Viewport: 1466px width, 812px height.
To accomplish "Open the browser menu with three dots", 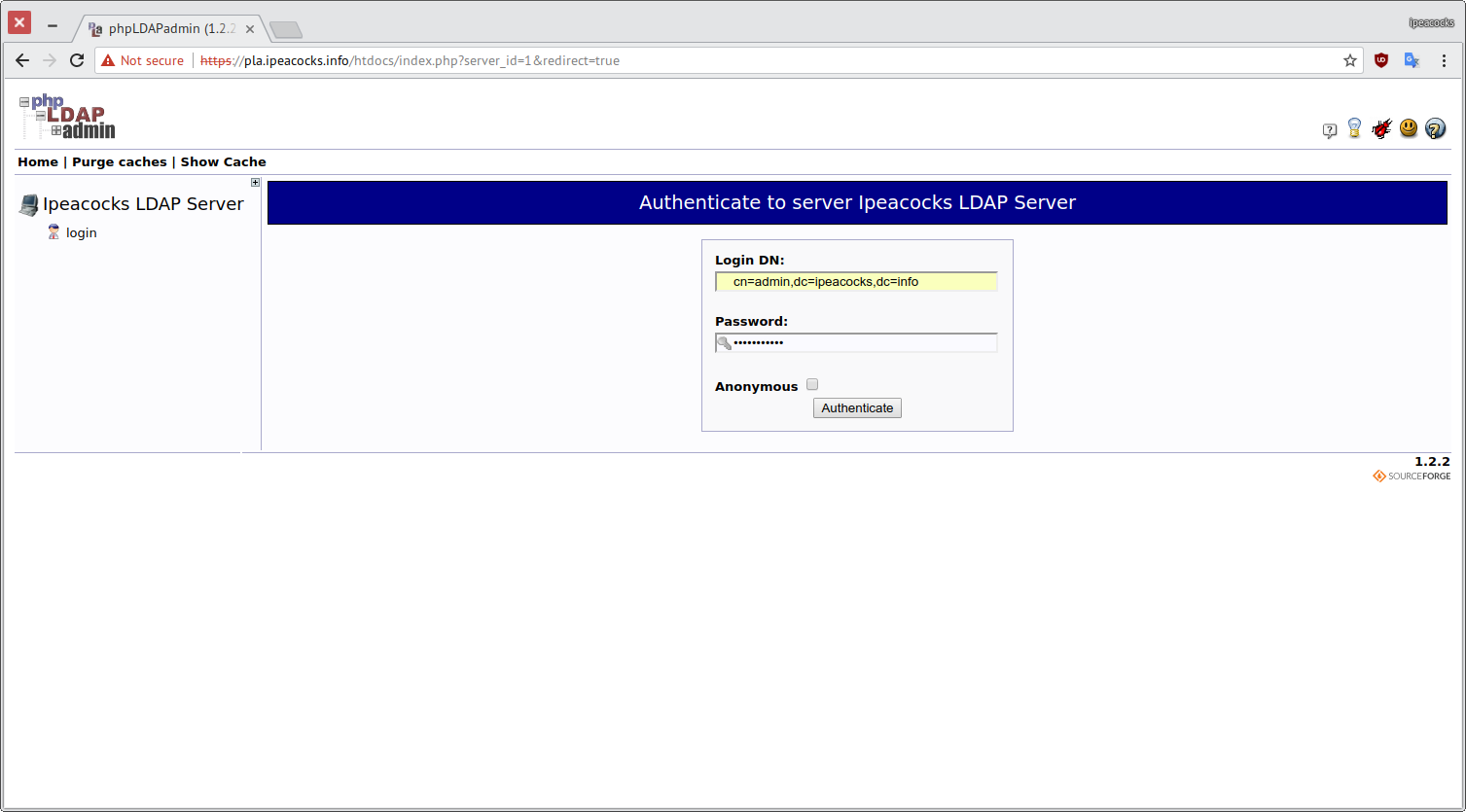I will tap(1443, 60).
